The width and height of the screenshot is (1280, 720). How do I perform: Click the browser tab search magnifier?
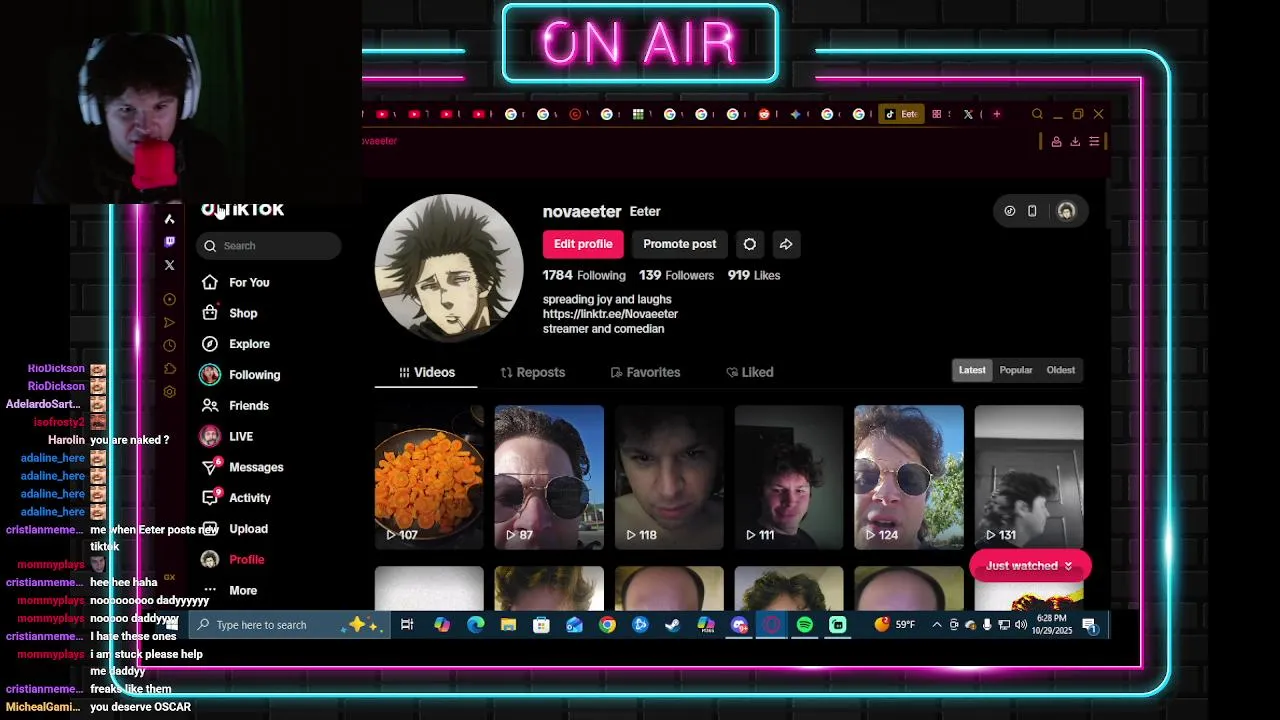[x=1037, y=114]
